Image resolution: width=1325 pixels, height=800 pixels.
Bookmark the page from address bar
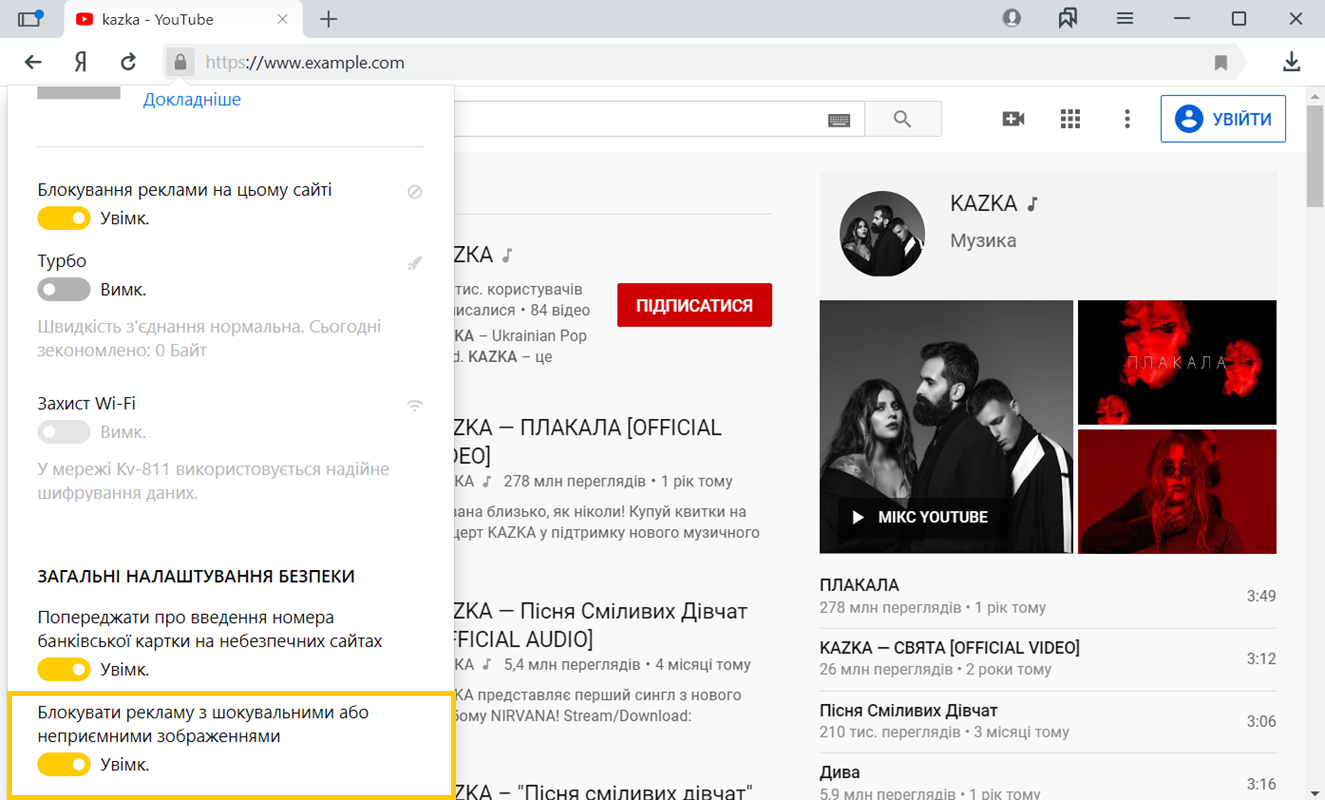[x=1221, y=63]
